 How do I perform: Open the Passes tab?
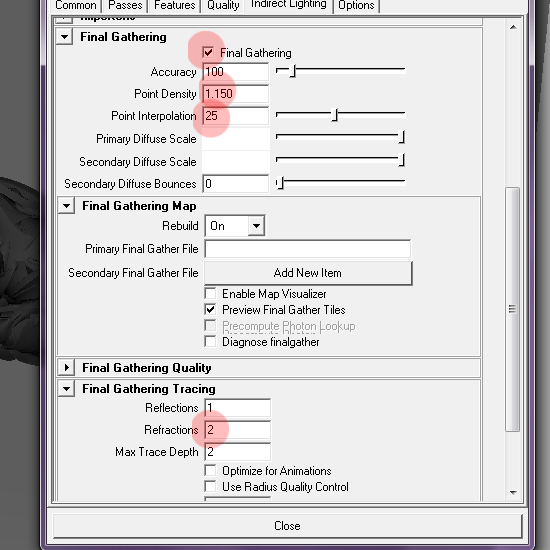(x=125, y=5)
